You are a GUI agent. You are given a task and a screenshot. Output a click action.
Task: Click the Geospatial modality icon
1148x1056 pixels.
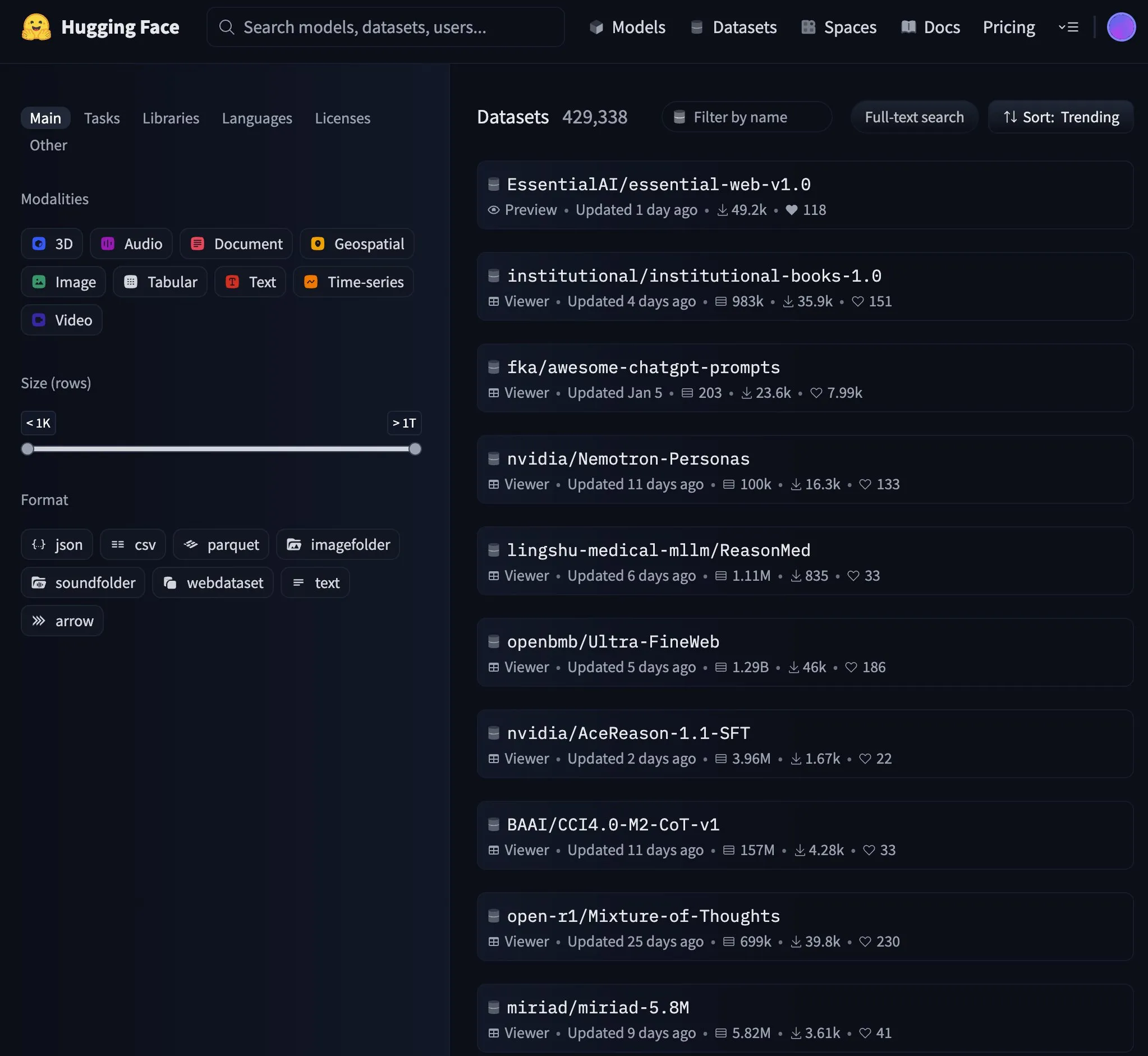pos(318,244)
